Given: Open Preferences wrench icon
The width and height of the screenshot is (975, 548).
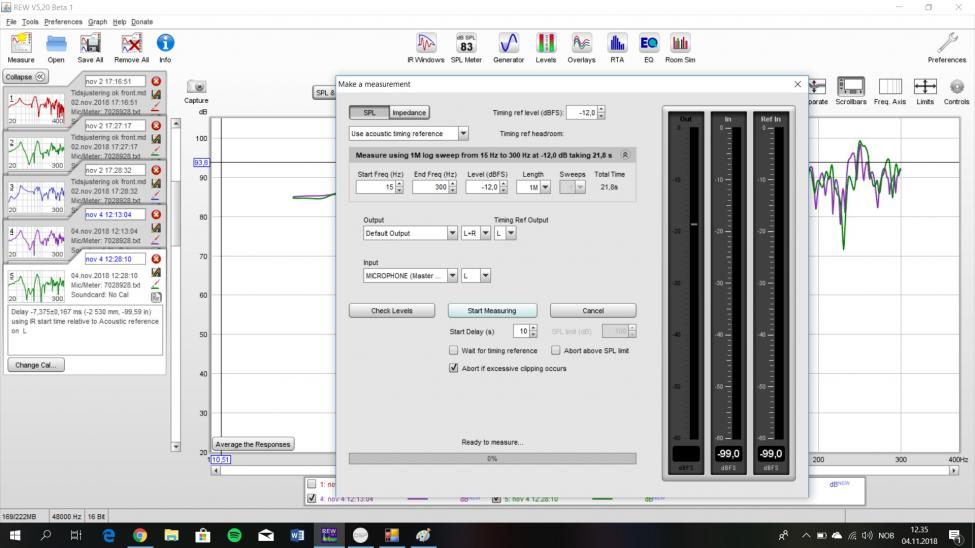Looking at the screenshot, I should point(946,45).
